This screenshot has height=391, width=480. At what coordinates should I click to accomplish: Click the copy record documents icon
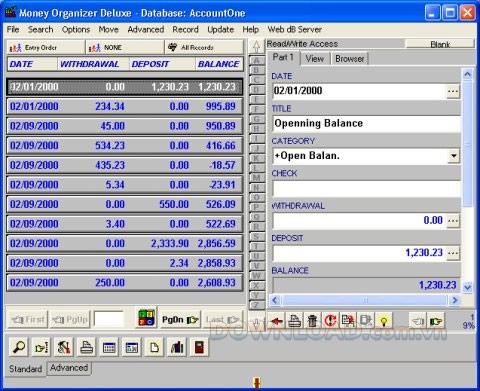pyautogui.click(x=348, y=321)
